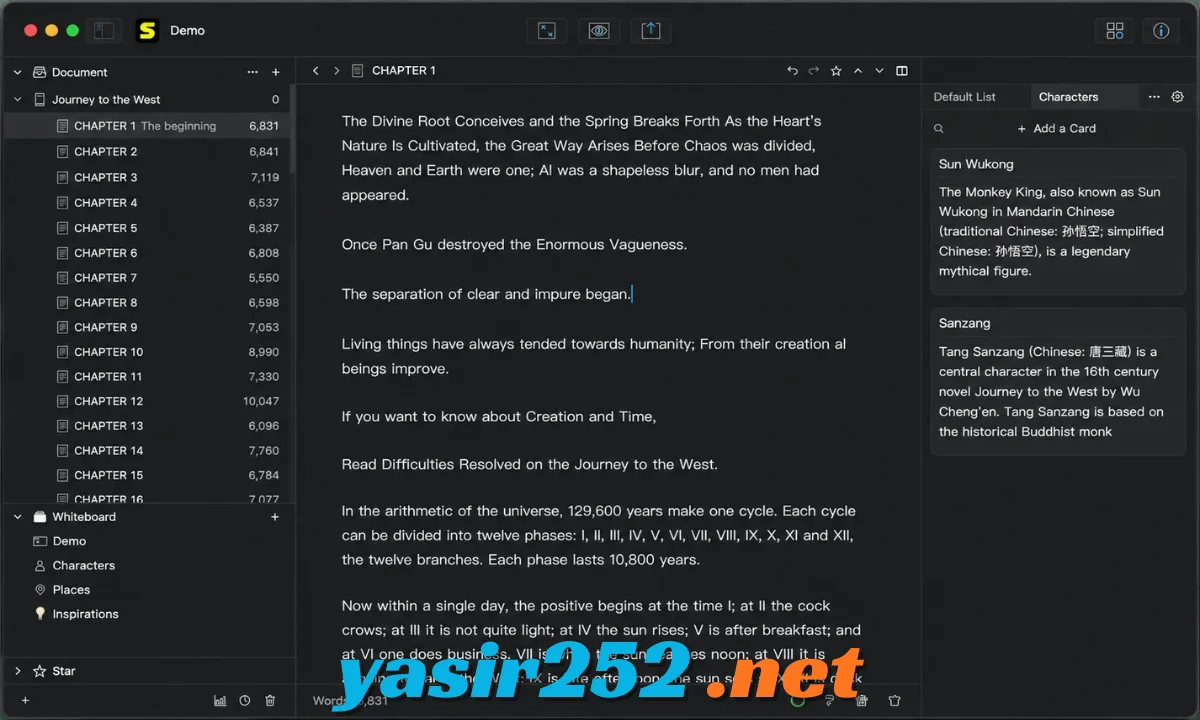1200x720 pixels.
Task: Open the grid layout icon at top right
Action: (x=1115, y=31)
